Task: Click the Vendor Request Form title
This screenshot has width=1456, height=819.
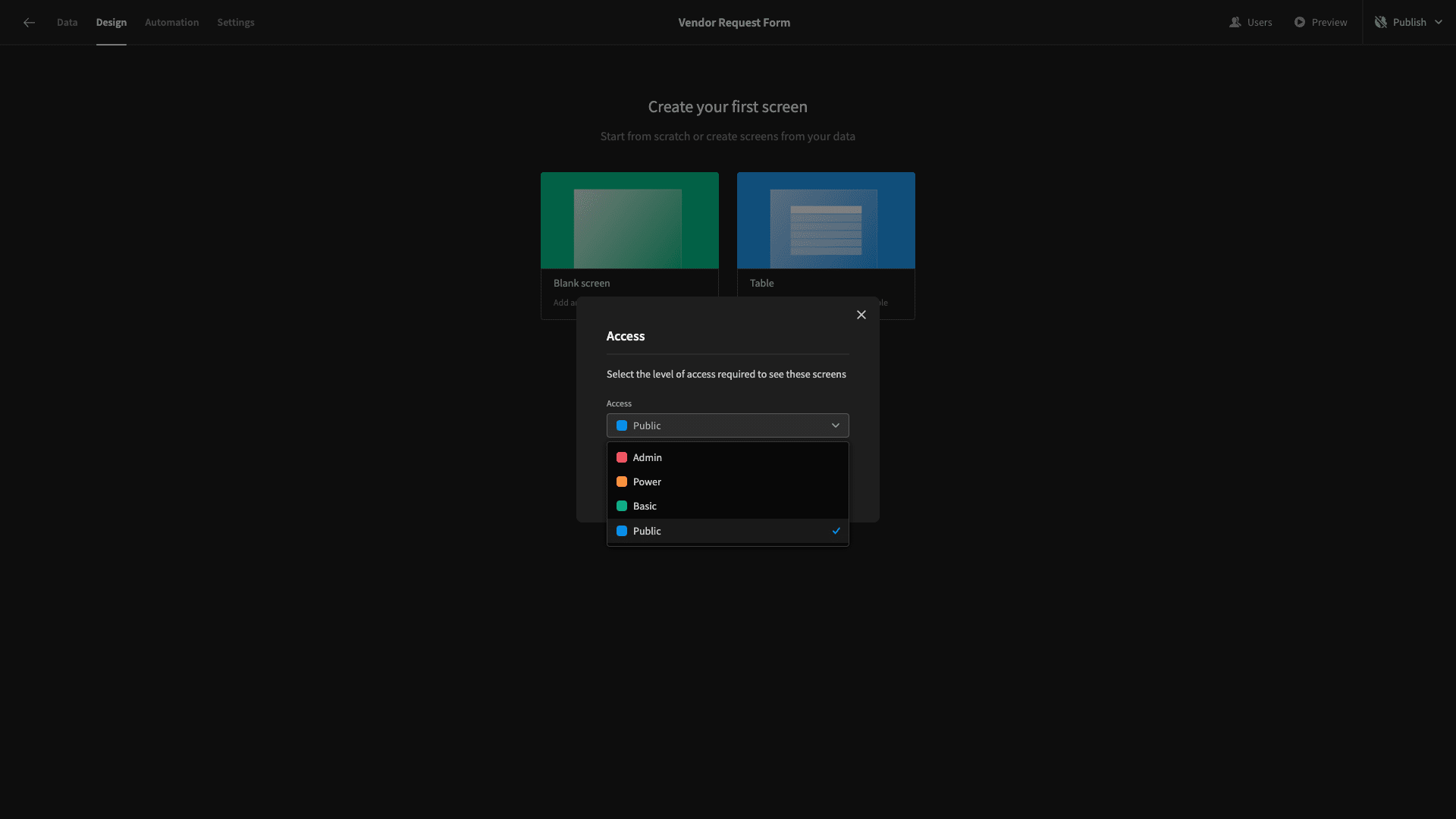Action: coord(734,23)
